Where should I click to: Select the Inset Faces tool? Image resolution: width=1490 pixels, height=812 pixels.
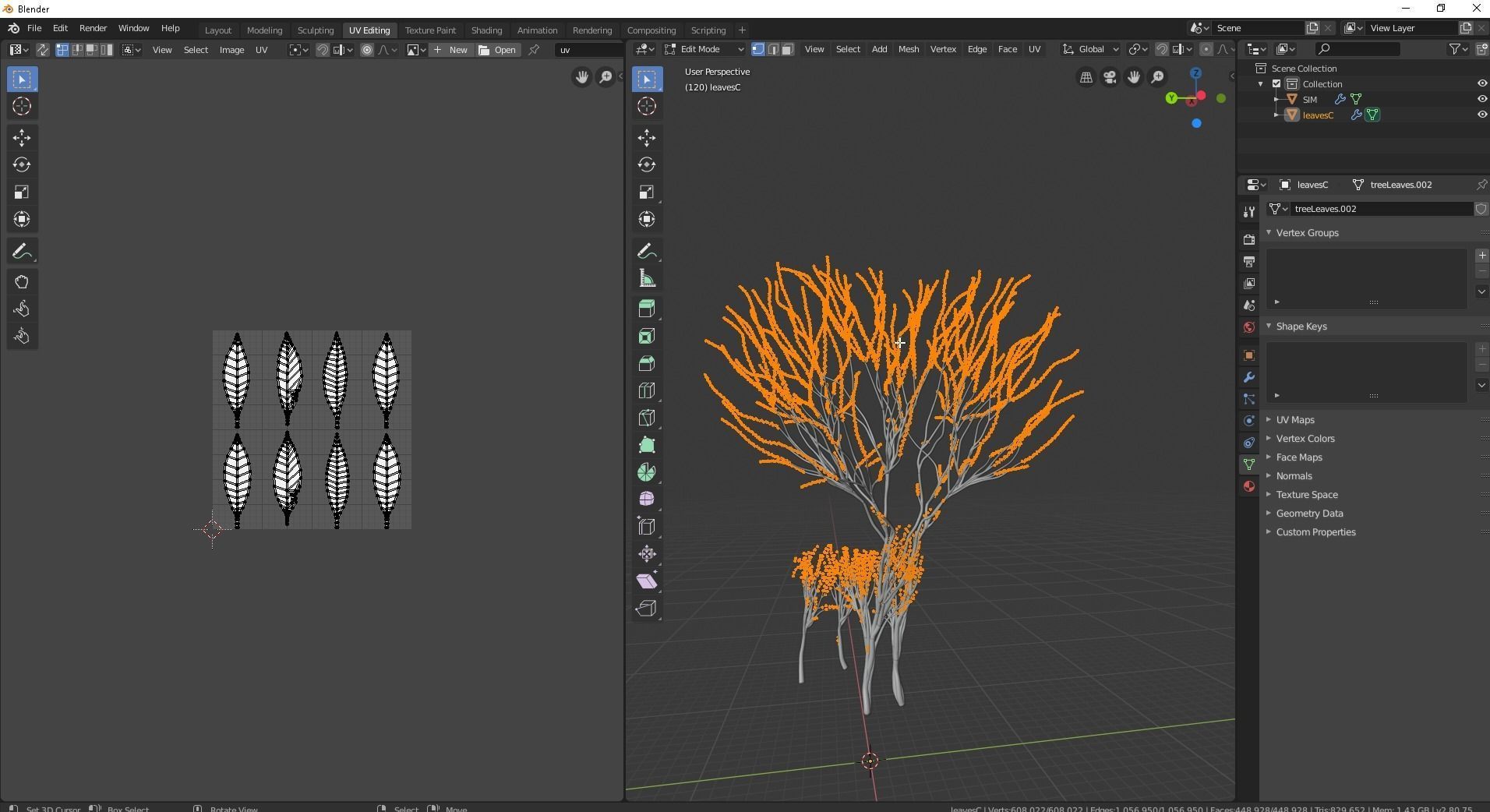pos(647,337)
